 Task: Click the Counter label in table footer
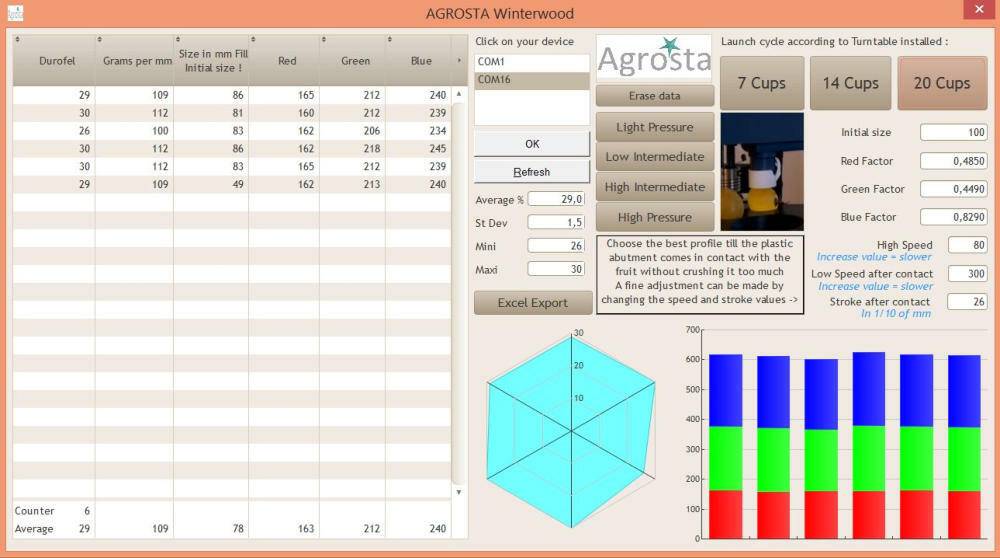34,511
